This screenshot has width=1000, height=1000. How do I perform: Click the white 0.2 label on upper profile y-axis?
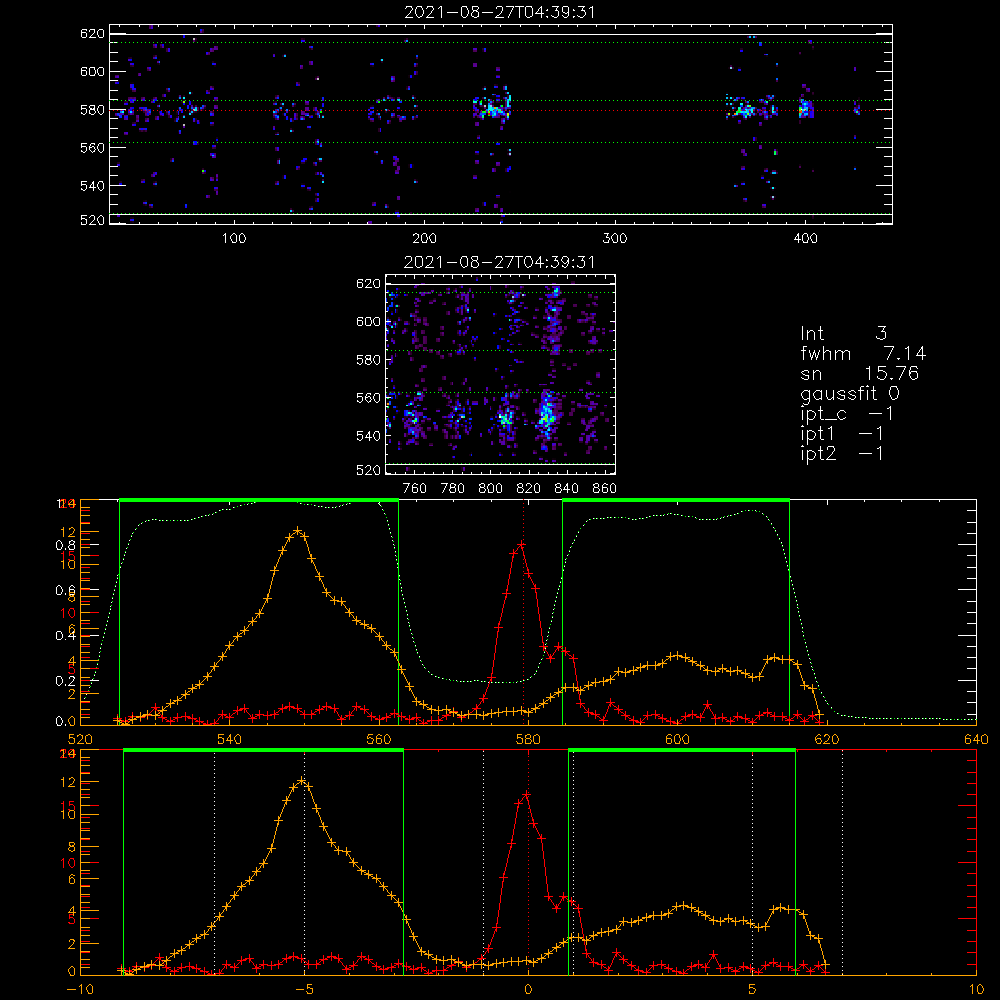pyautogui.click(x=66, y=680)
